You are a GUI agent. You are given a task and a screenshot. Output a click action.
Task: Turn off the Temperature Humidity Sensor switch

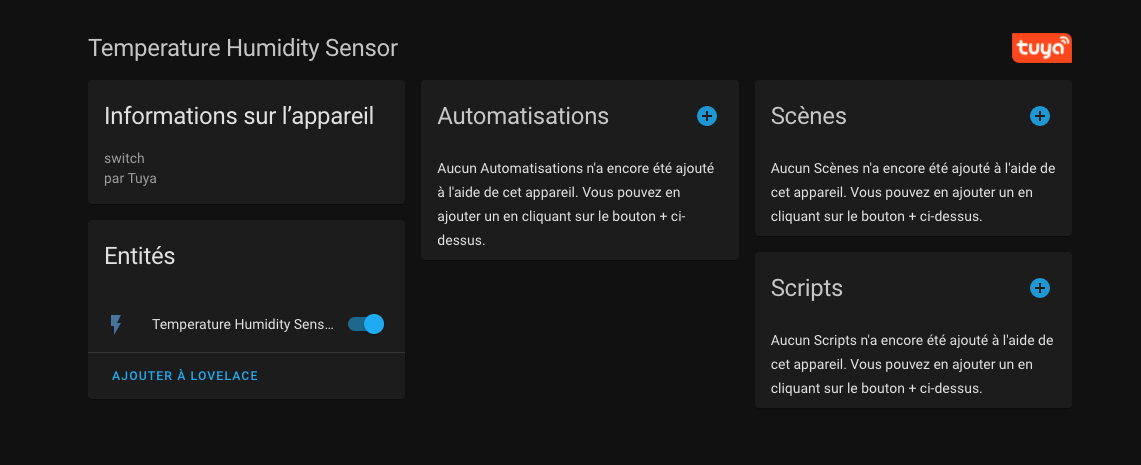(x=366, y=324)
